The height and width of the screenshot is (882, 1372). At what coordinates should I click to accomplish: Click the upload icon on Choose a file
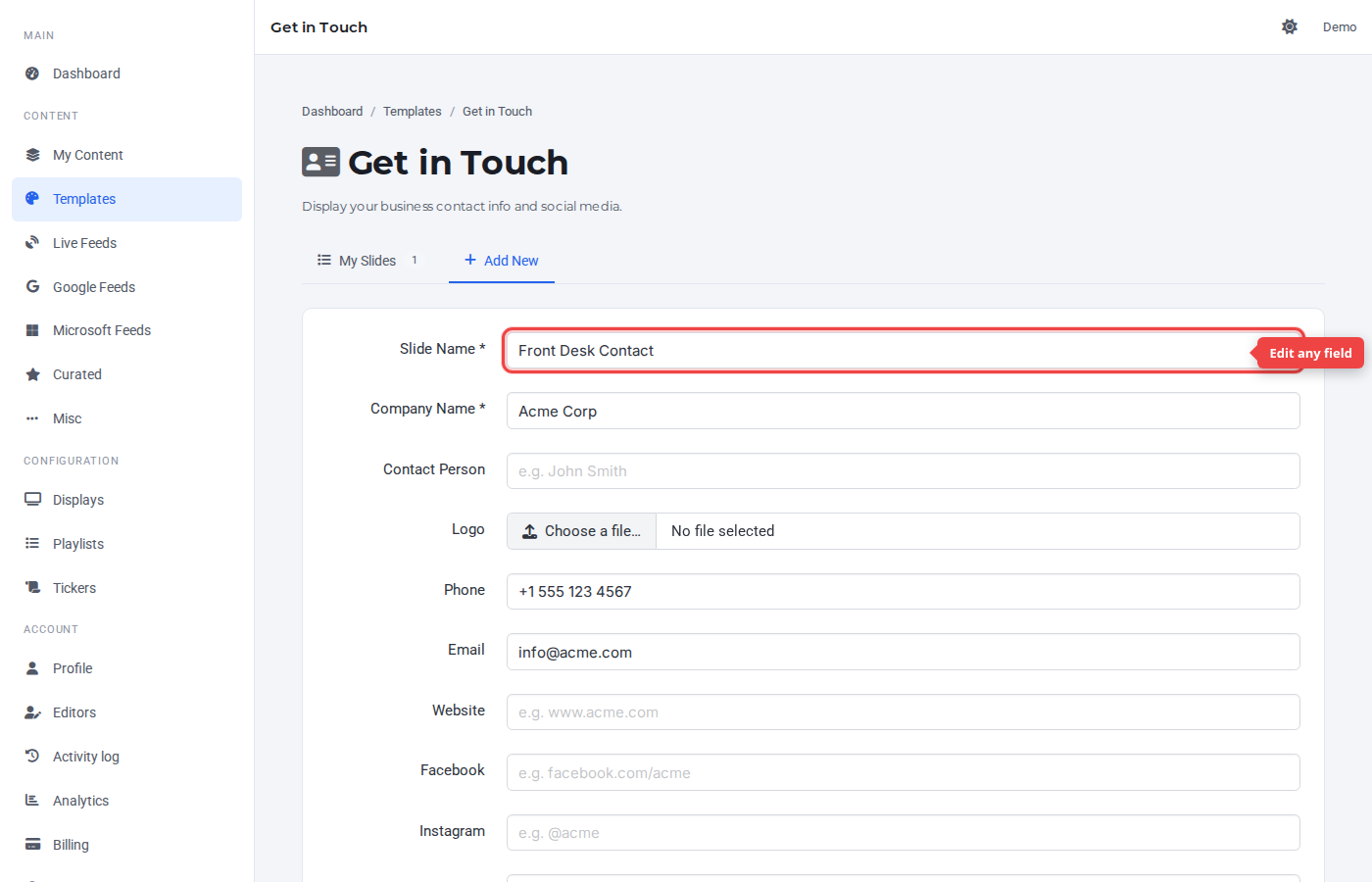[529, 531]
